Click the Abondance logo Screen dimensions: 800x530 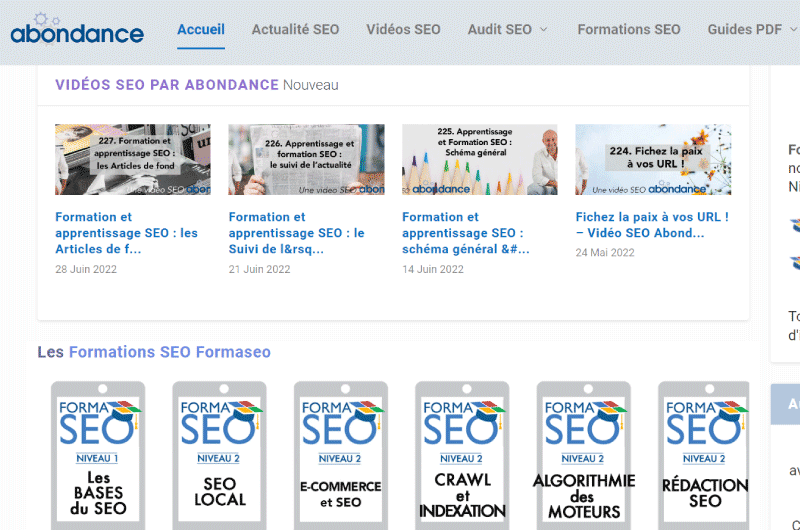coord(77,30)
